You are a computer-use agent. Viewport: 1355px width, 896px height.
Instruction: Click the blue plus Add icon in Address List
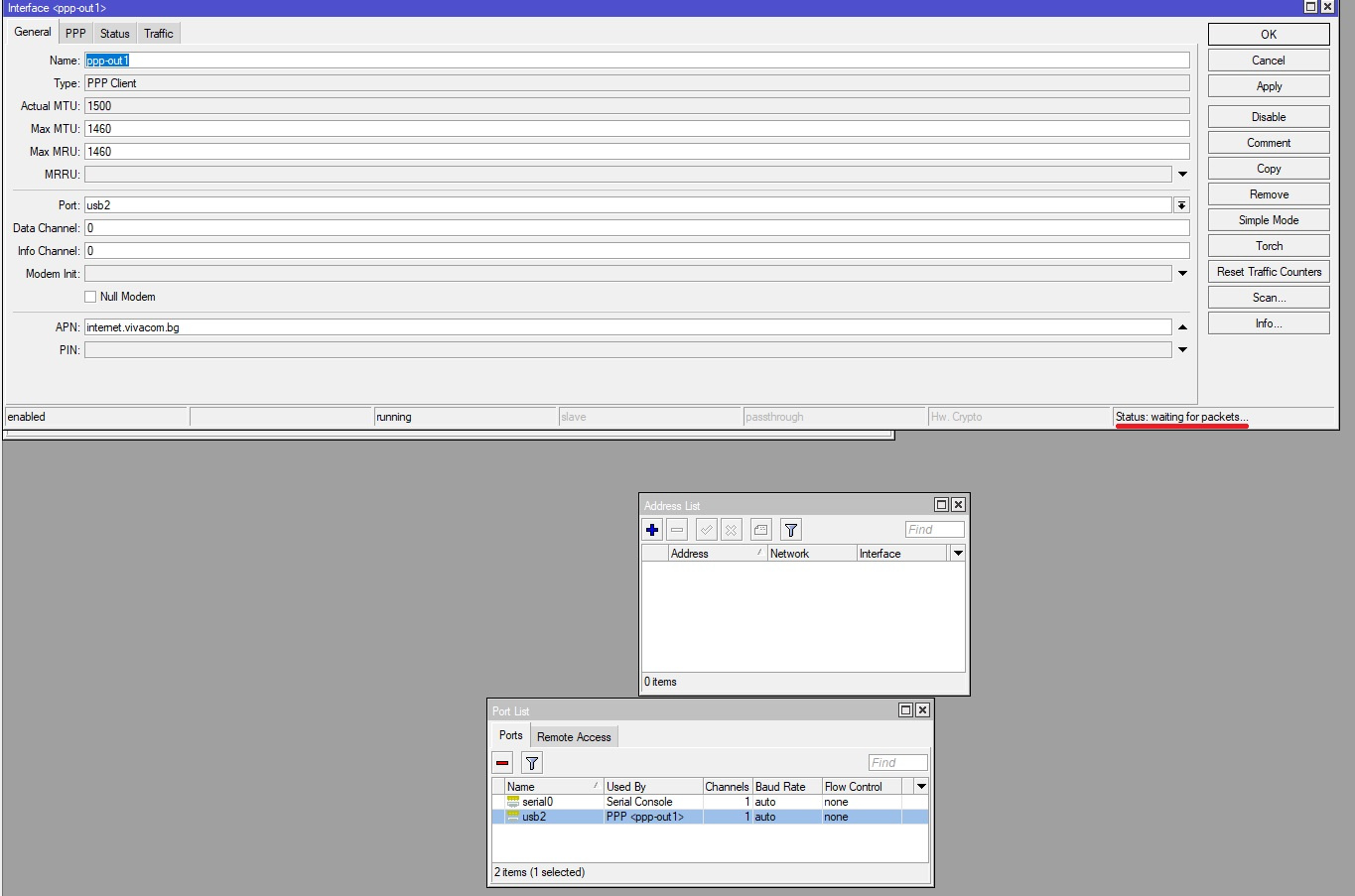tap(652, 530)
